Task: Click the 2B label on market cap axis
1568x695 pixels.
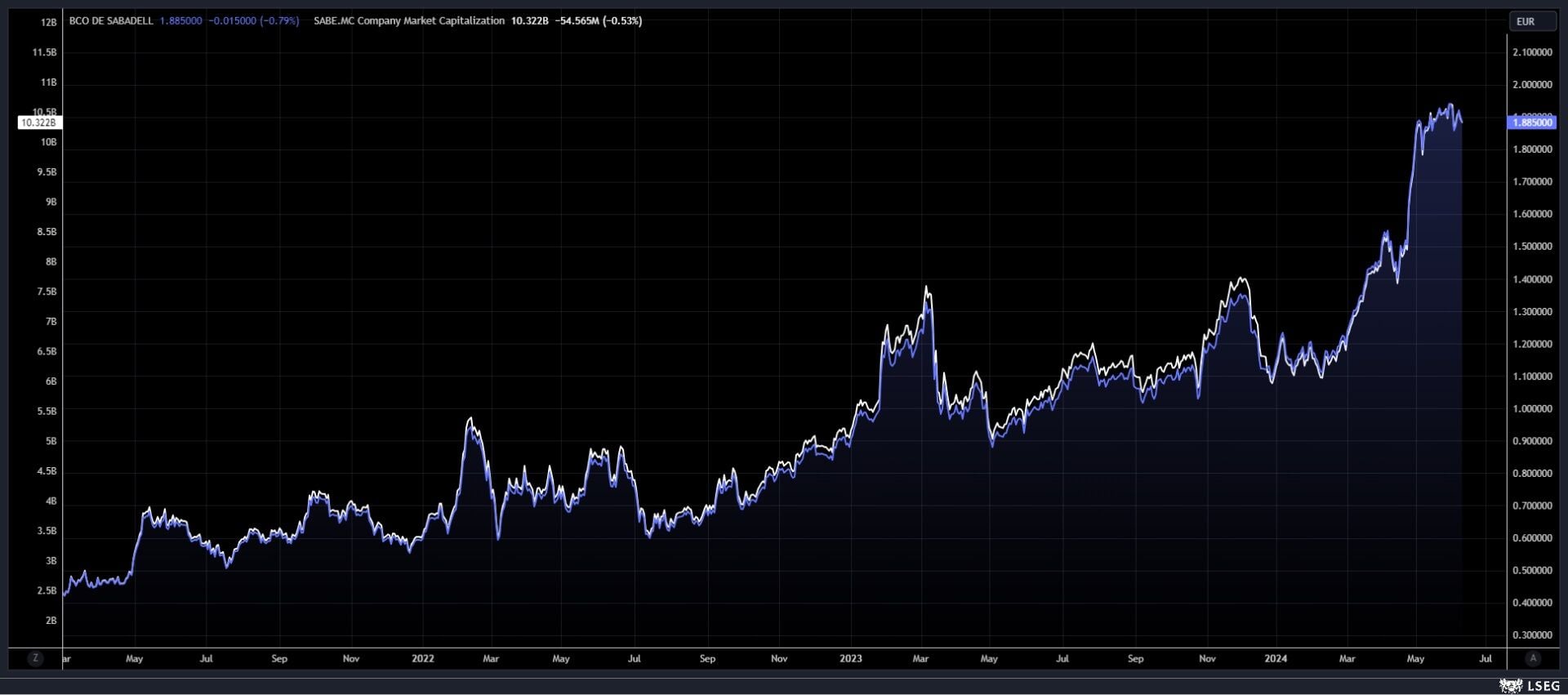Action: point(51,621)
